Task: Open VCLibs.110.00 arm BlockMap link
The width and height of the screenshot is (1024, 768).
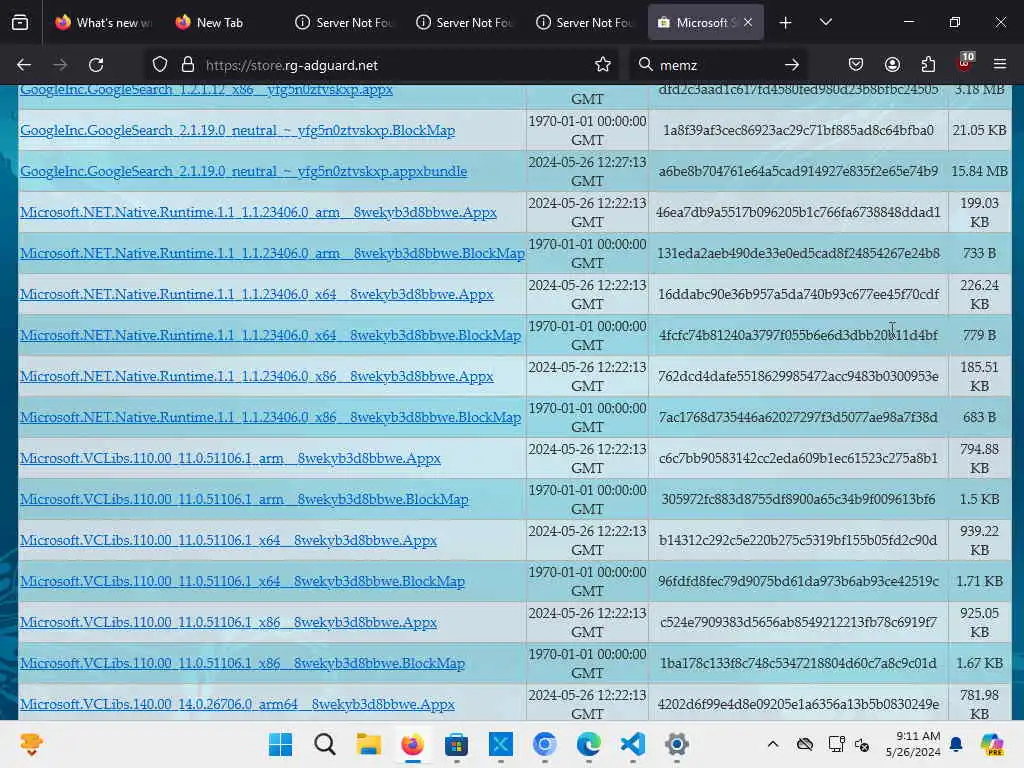Action: tap(244, 500)
